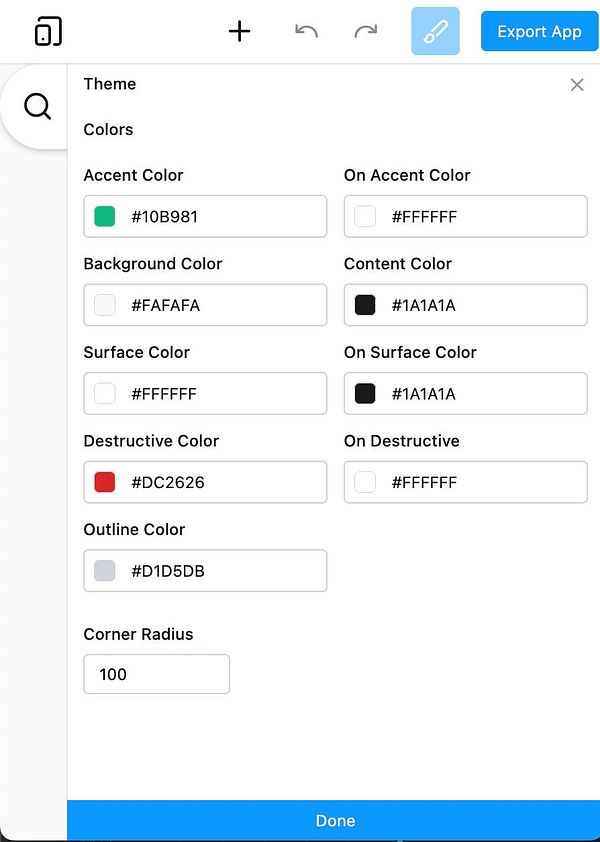Edit the Corner Radius value field

pos(156,674)
